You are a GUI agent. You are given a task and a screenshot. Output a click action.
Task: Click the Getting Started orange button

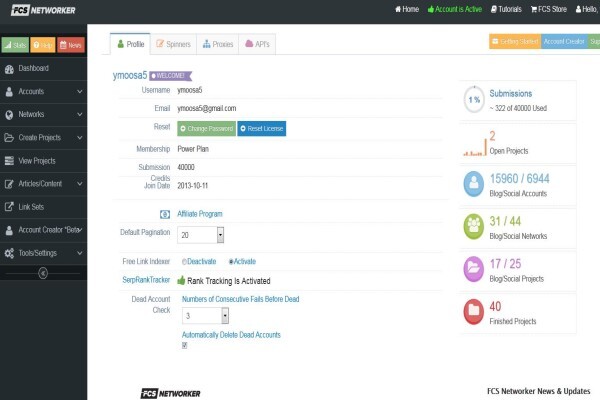[515, 41]
